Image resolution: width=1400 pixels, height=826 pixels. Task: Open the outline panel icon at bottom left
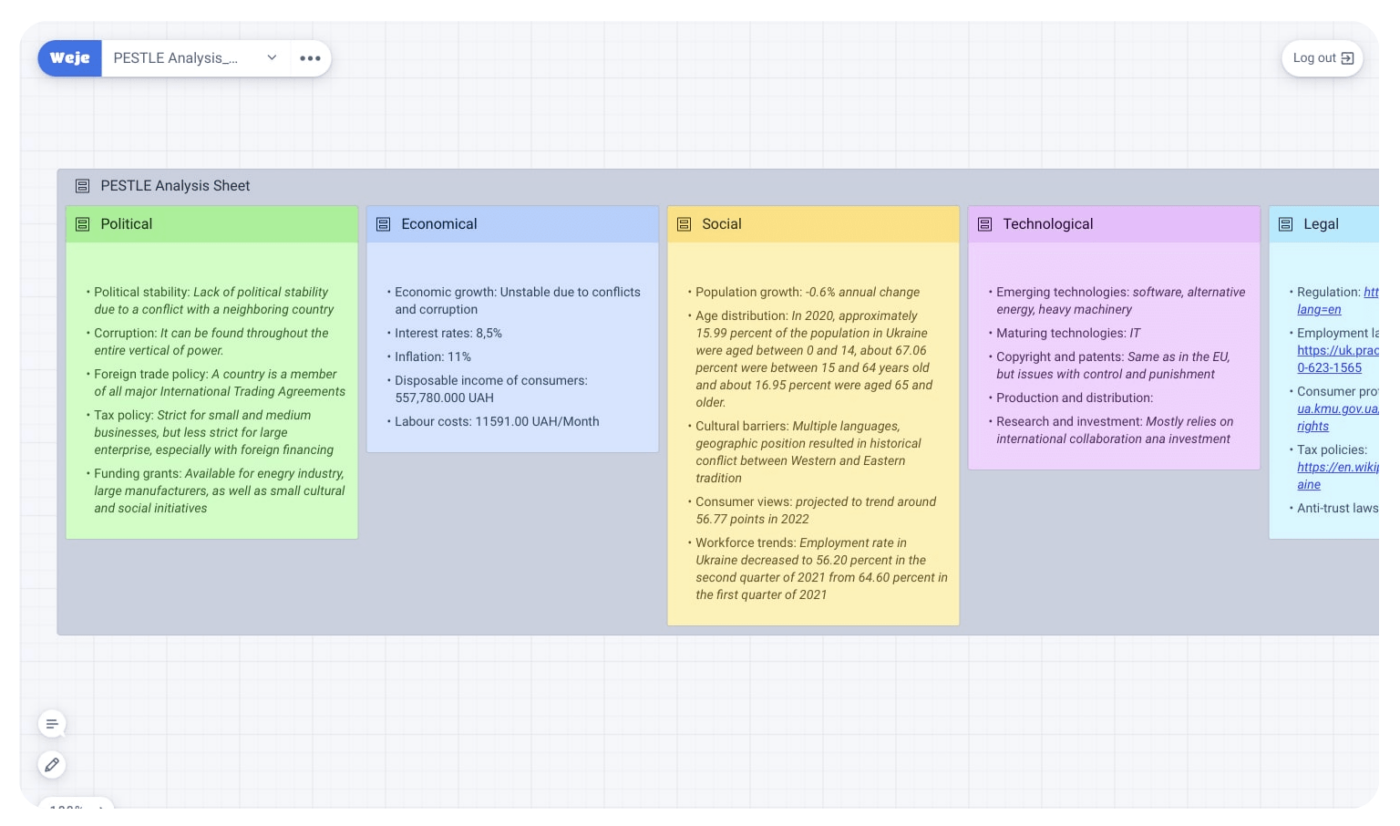(x=52, y=724)
